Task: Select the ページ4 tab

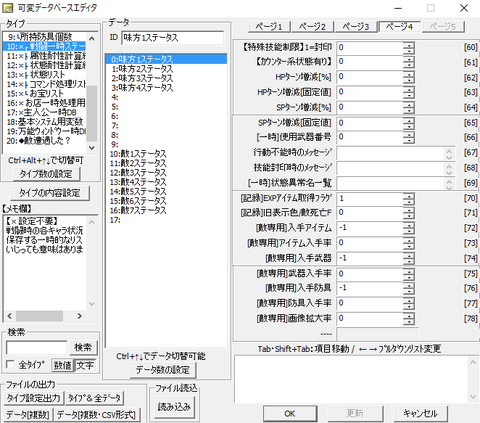Action: [x=399, y=26]
